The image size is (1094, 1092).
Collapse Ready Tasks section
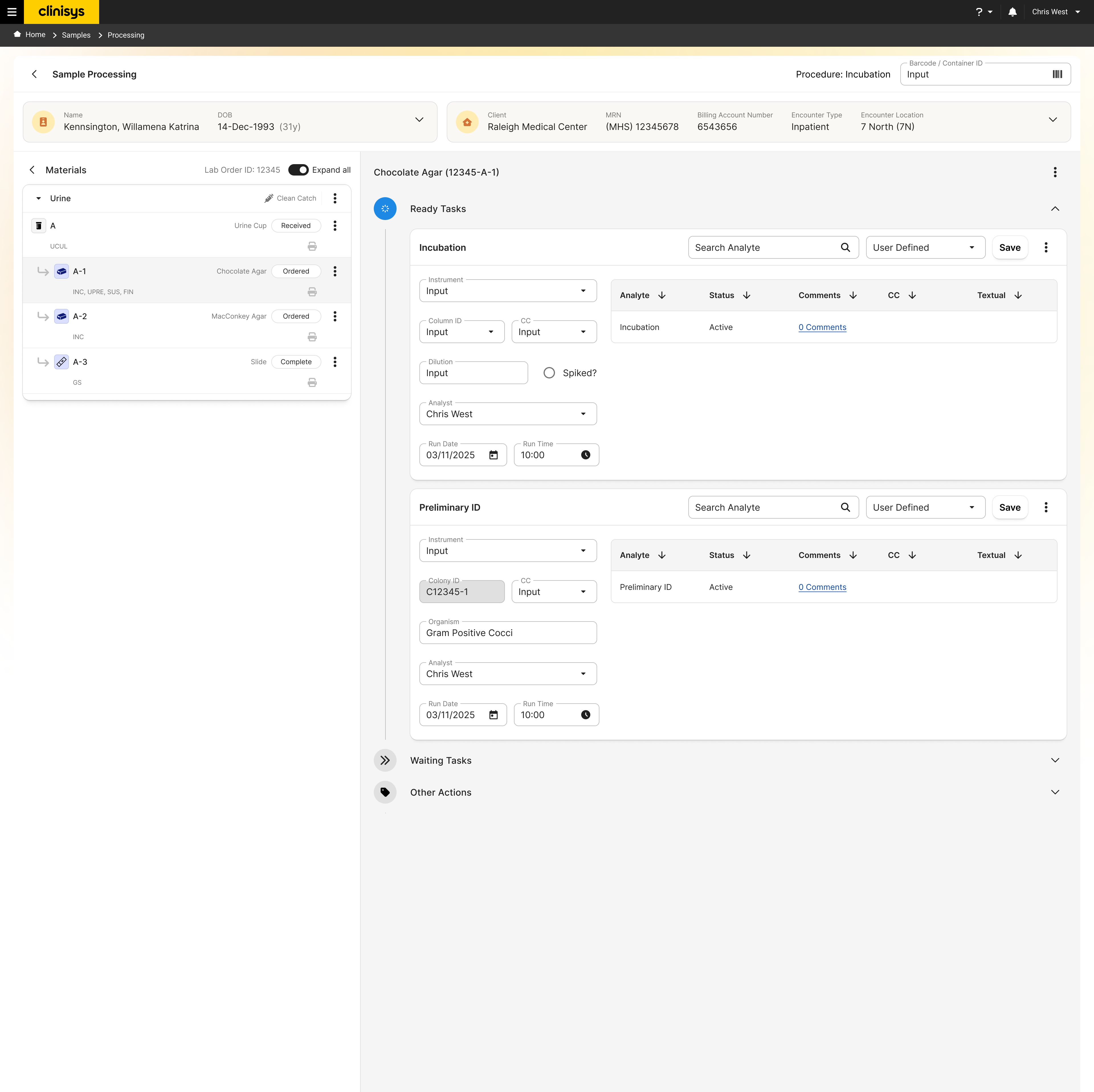[1055, 209]
